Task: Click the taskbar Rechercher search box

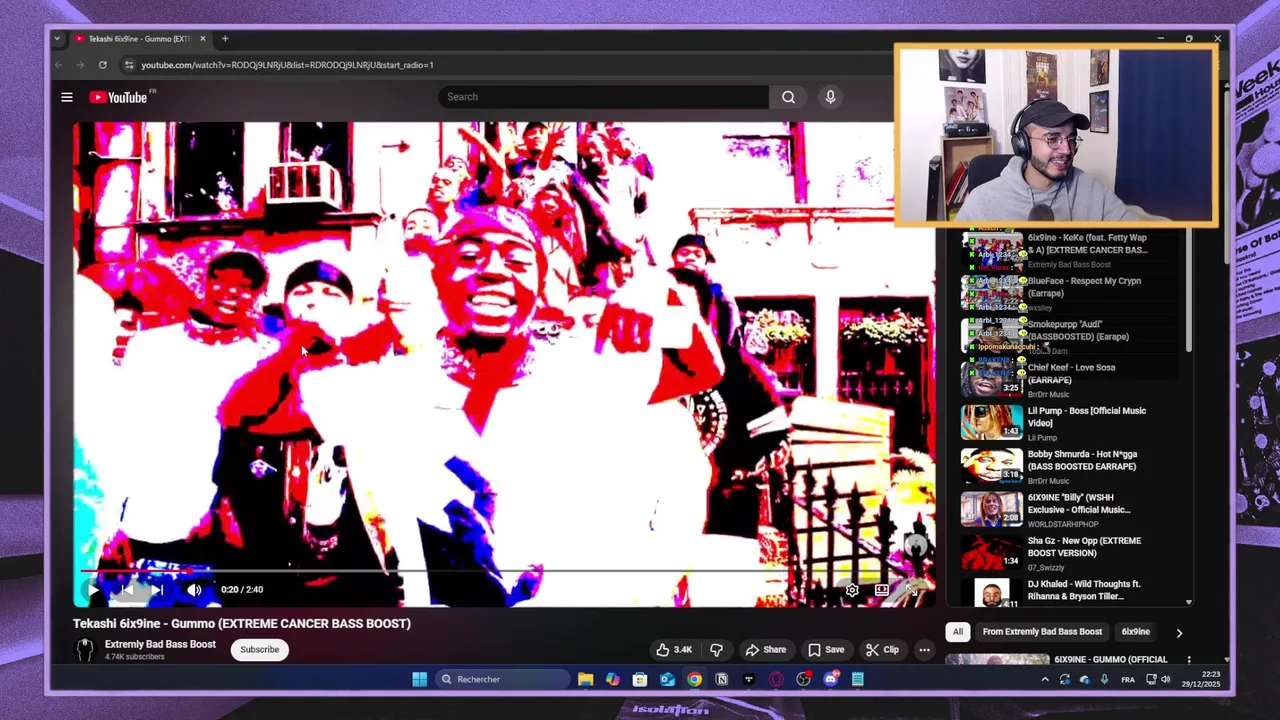Action: 503,680
